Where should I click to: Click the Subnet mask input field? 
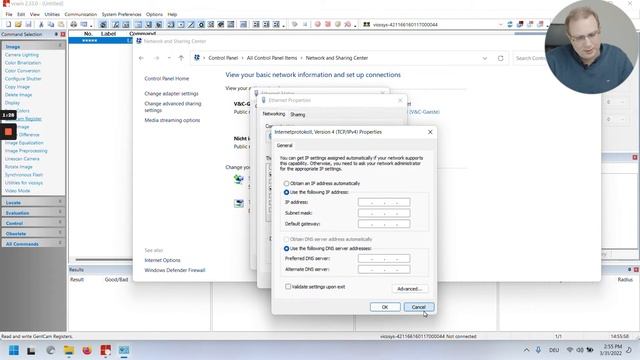pyautogui.click(x=384, y=213)
